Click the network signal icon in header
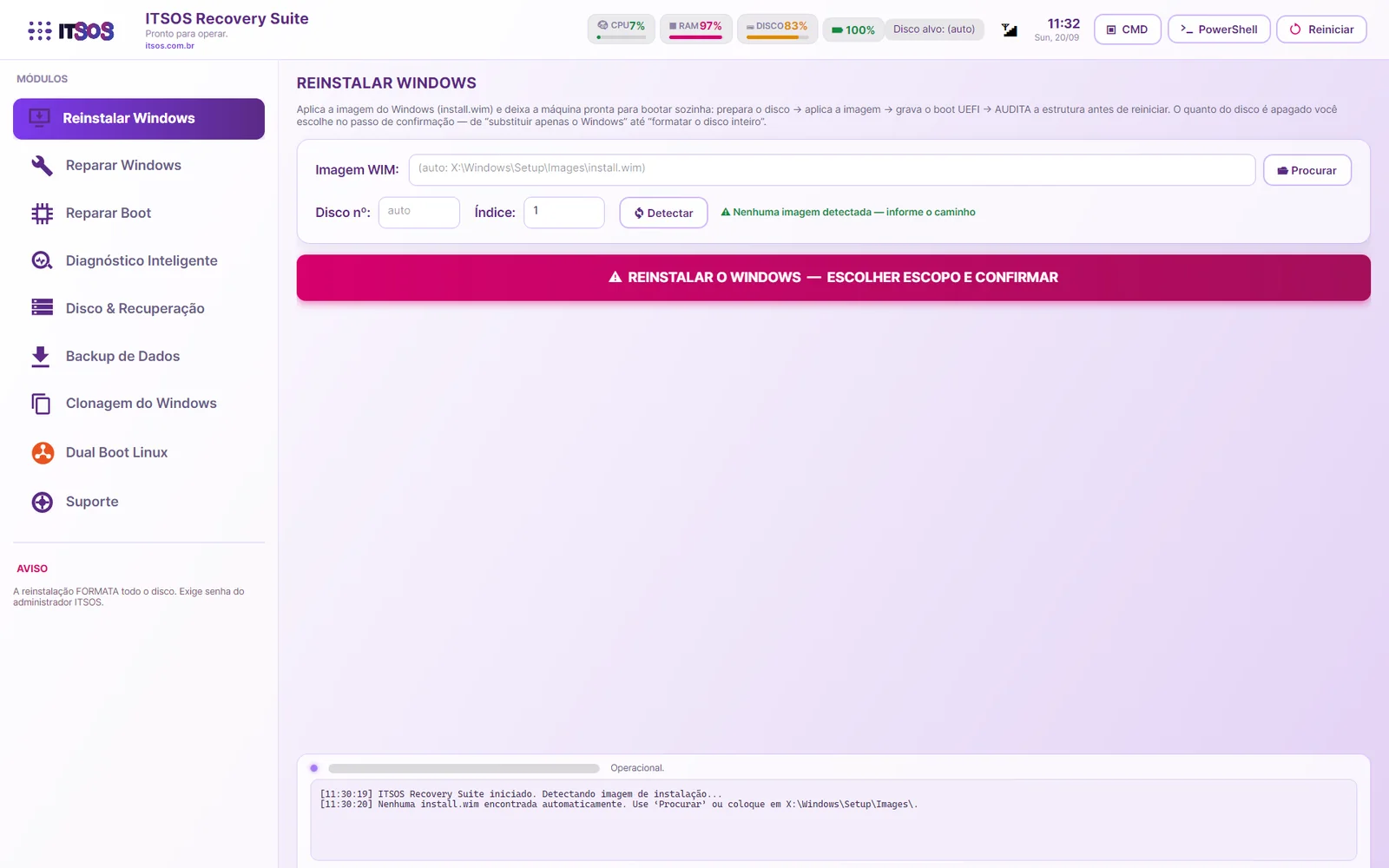1389x868 pixels. (1010, 30)
